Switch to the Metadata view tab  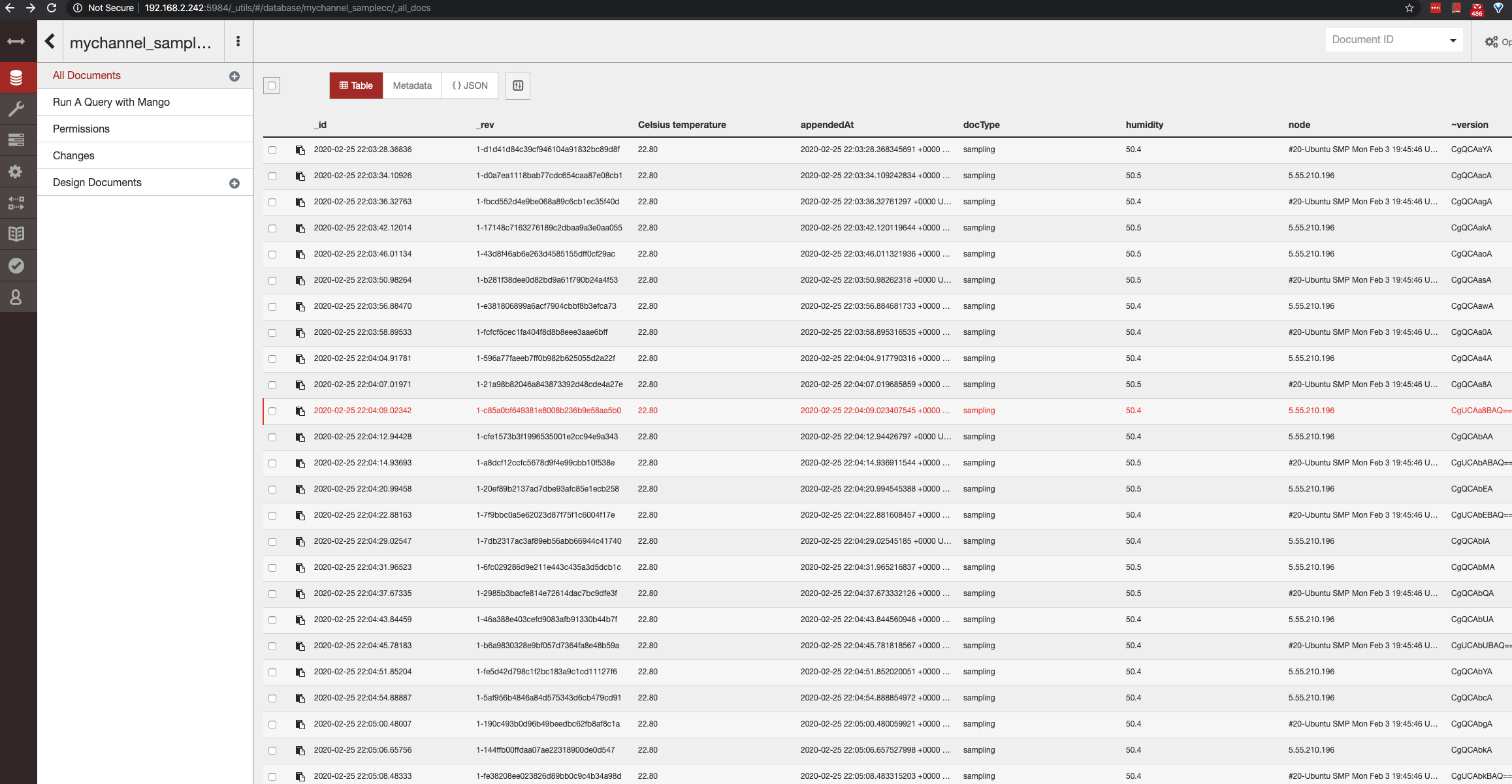[412, 86]
